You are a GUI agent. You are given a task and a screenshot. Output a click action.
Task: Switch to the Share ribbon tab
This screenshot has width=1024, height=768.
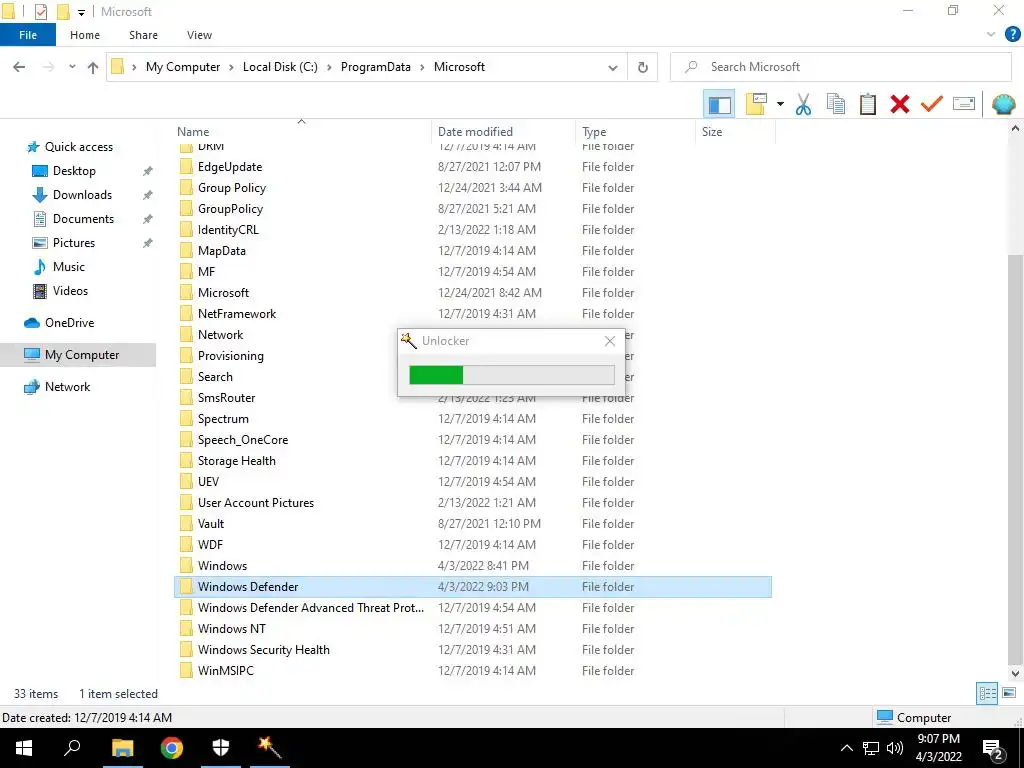(x=143, y=35)
